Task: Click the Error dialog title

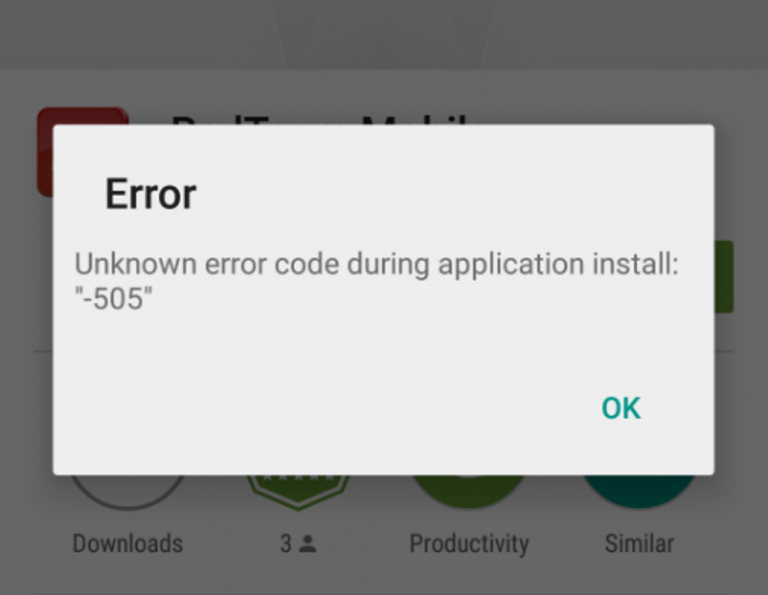Action: pyautogui.click(x=151, y=194)
